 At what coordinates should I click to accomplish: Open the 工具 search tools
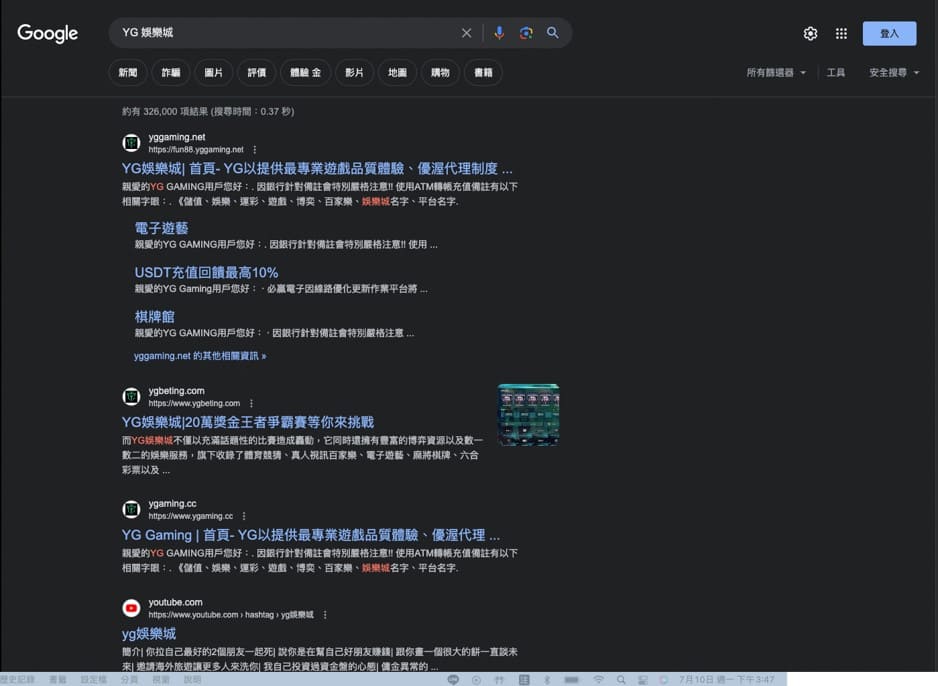coord(836,72)
